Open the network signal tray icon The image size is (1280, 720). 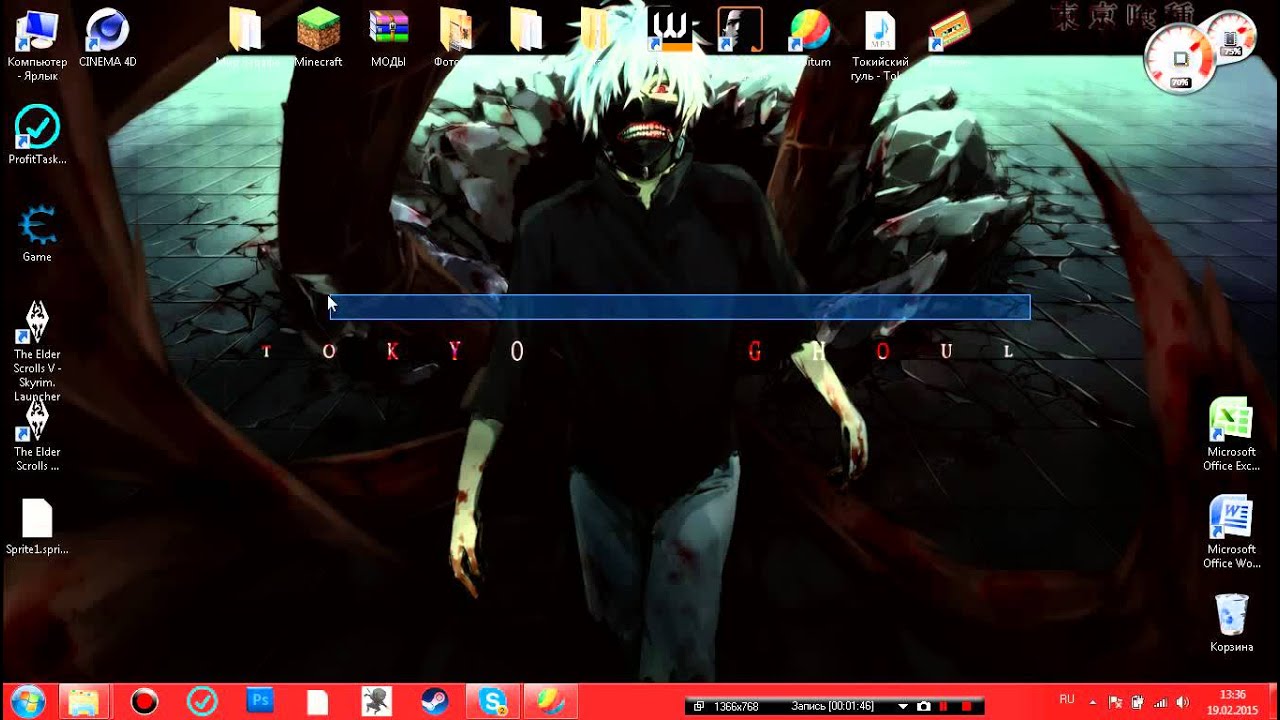coord(1161,702)
